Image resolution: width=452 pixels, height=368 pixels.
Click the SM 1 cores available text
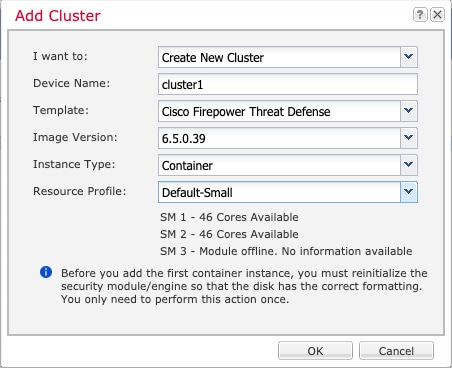(229, 217)
